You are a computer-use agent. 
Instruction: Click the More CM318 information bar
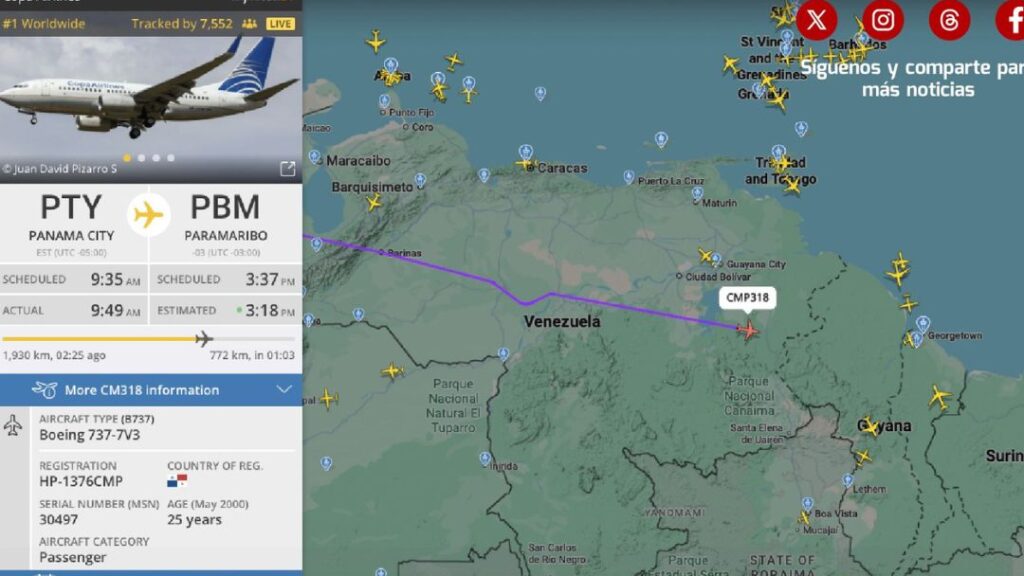[x=151, y=390]
